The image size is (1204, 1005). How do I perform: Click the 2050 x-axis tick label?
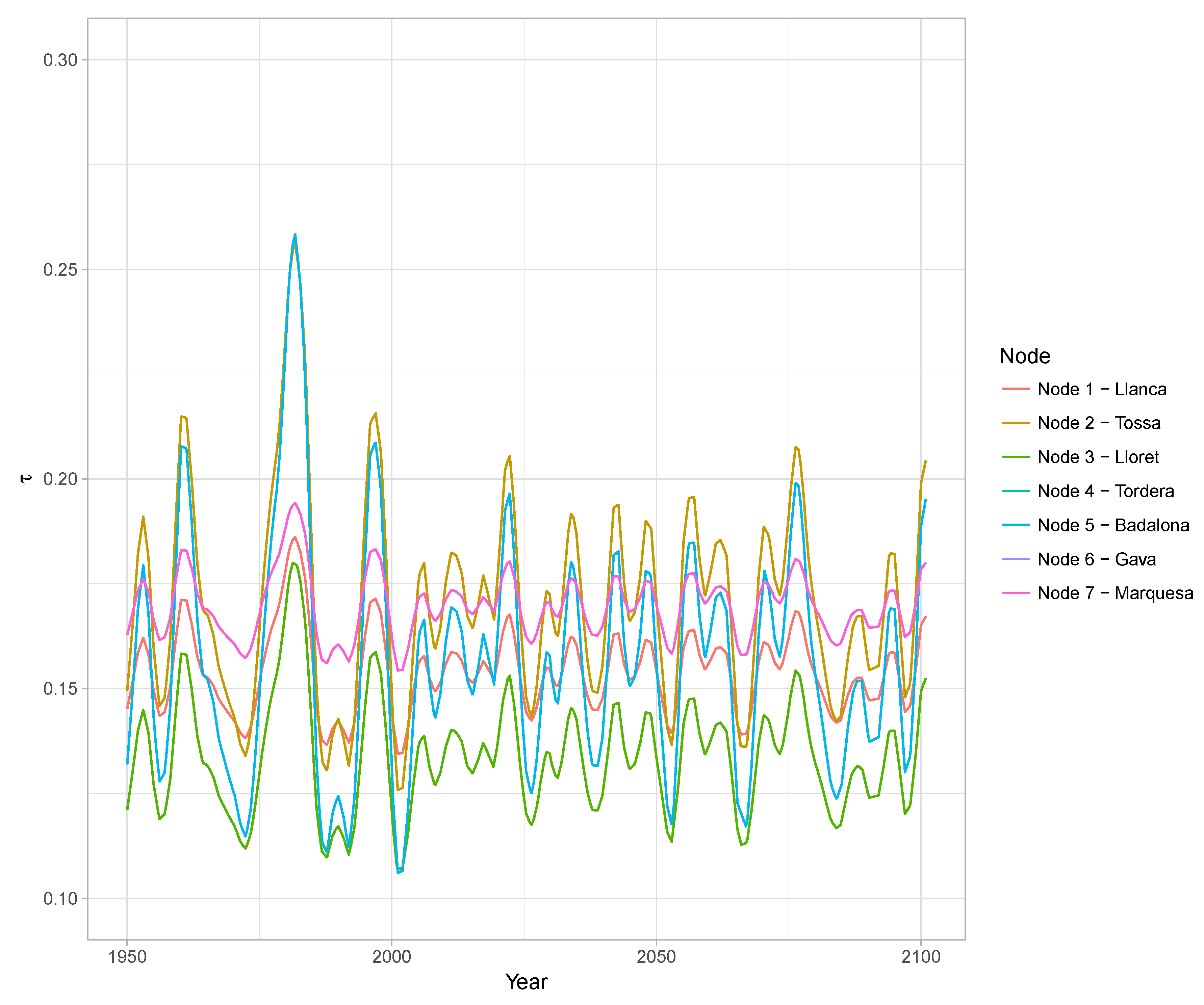[x=657, y=956]
